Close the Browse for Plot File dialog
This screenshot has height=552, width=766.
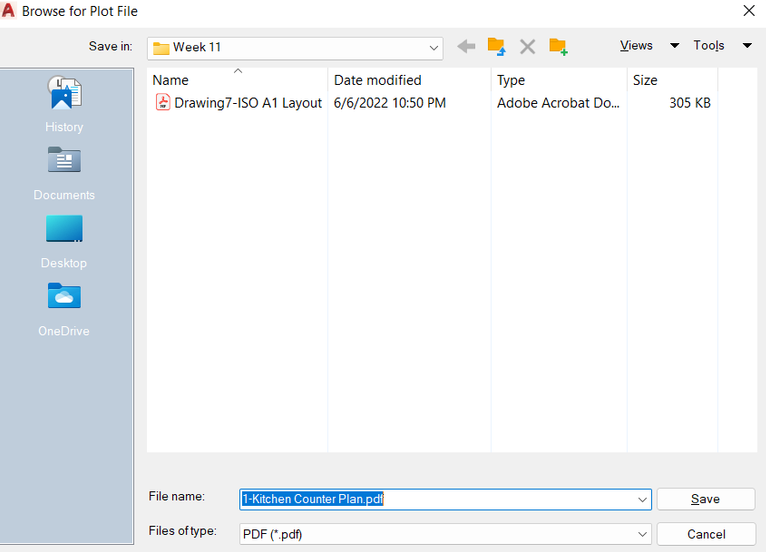pyautogui.click(x=748, y=11)
